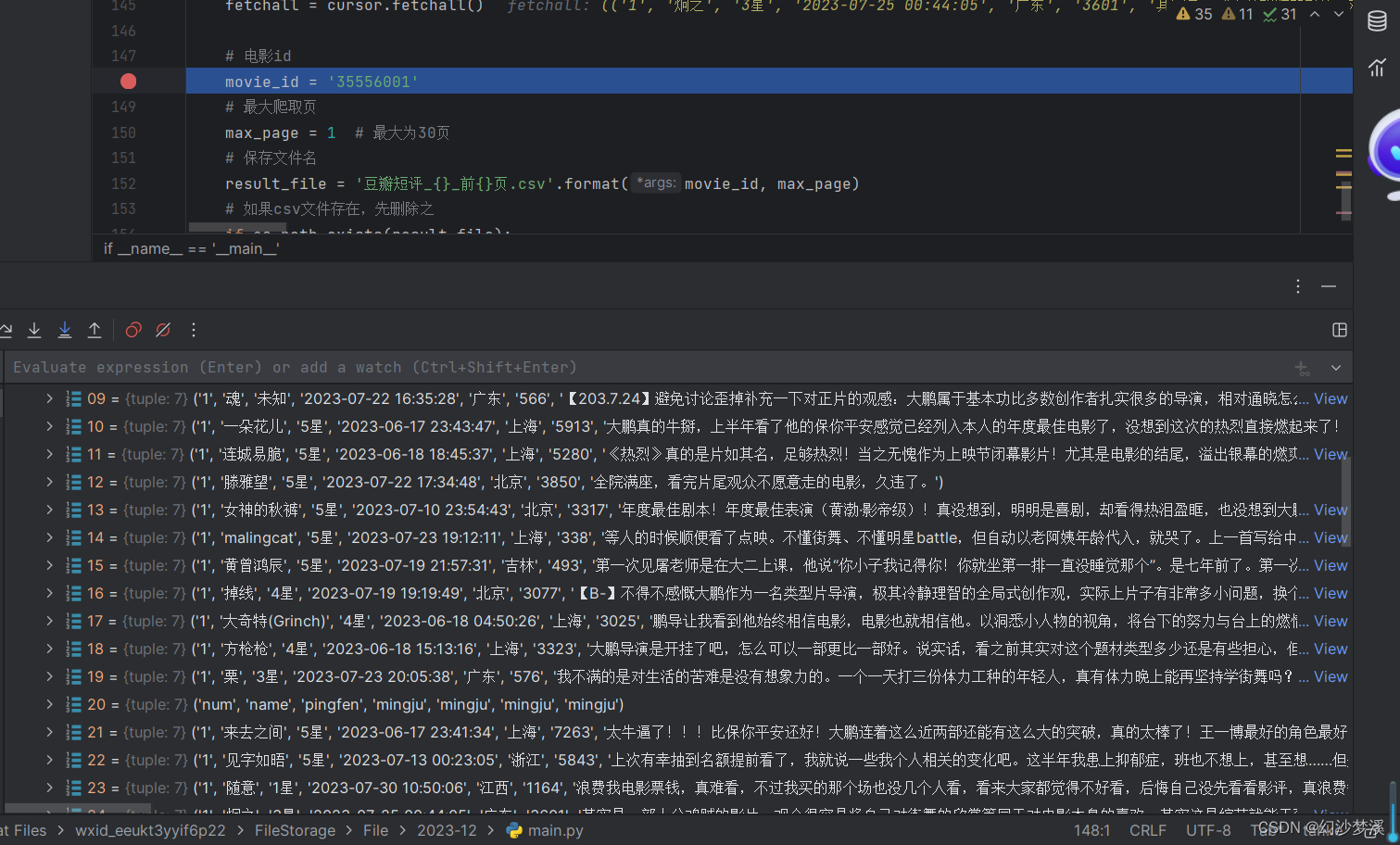Click View link on row 13
Viewport: 1400px width, 845px height.
point(1331,510)
